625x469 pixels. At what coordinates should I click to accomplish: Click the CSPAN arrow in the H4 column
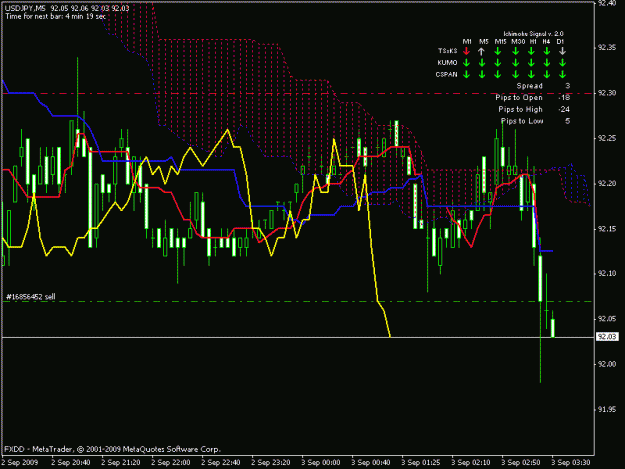pos(547,74)
